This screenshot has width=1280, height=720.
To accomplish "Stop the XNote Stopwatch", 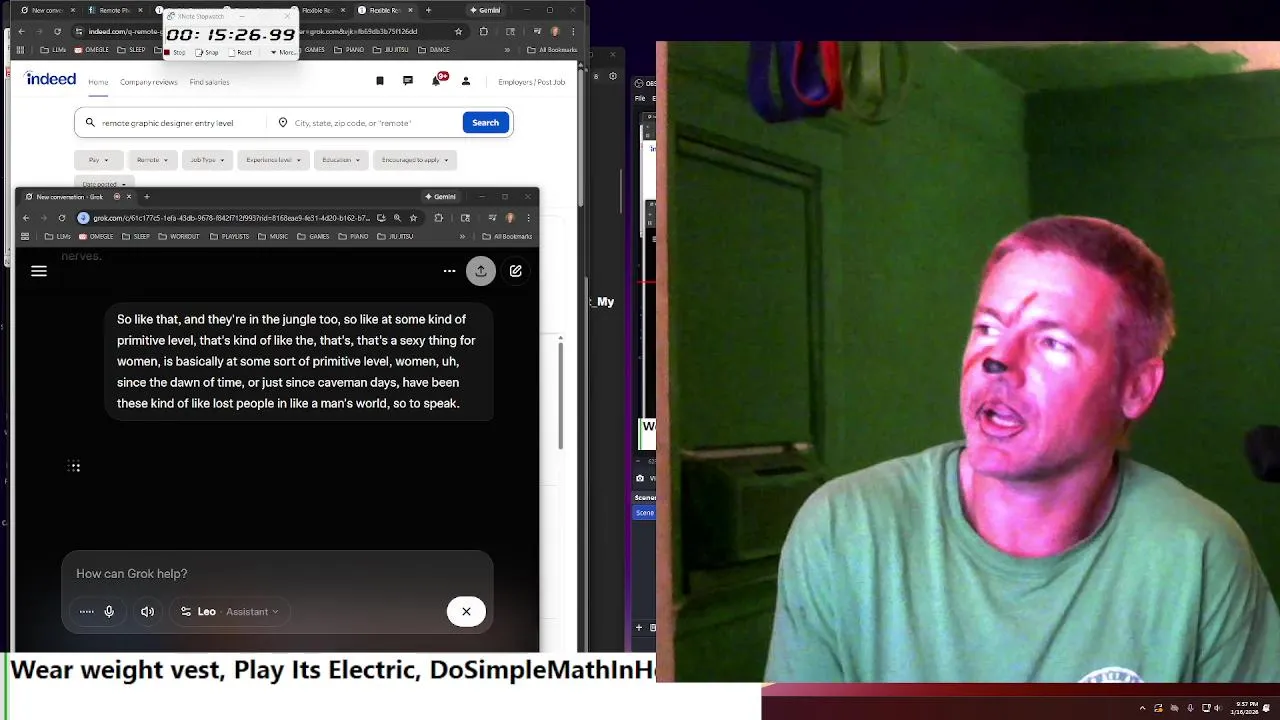I will point(175,52).
